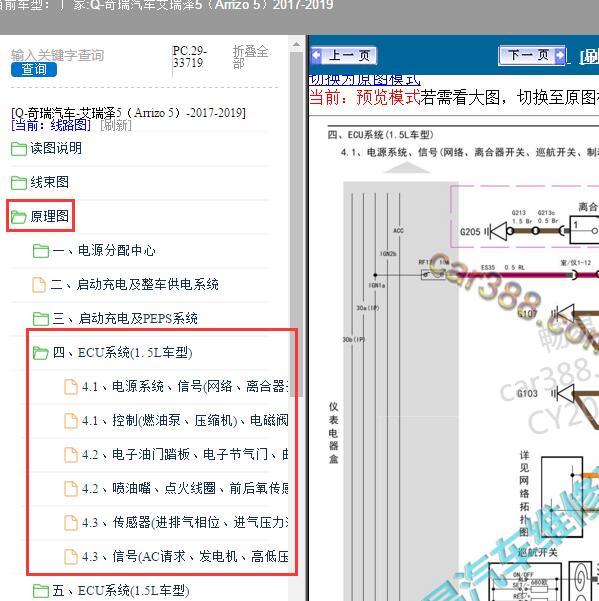Click the PC.29-33719 text
This screenshot has width=599, height=601.
pyautogui.click(x=190, y=56)
